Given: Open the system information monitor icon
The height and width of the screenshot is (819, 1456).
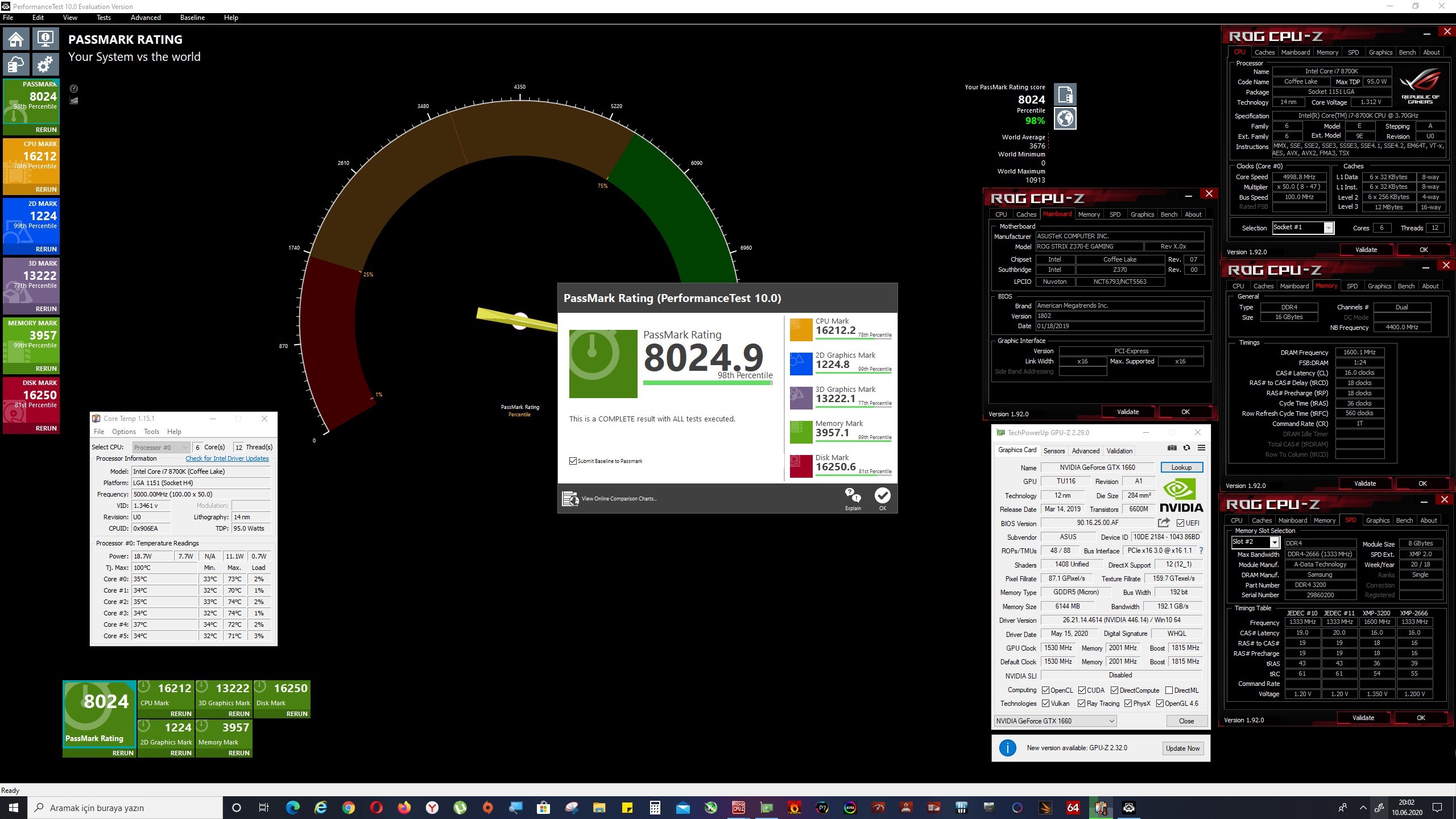Looking at the screenshot, I should tap(45, 39).
